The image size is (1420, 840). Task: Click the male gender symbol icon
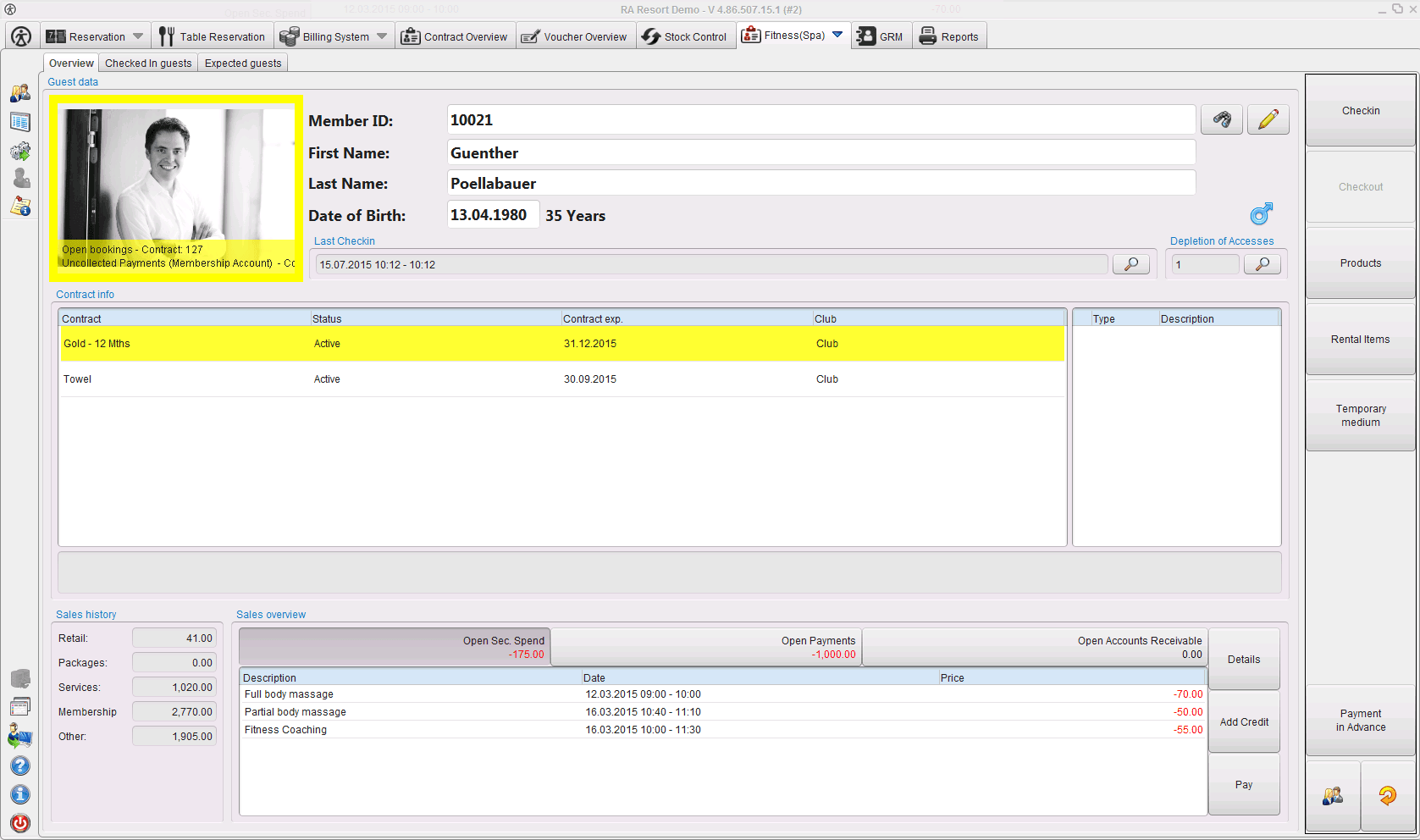(1261, 214)
